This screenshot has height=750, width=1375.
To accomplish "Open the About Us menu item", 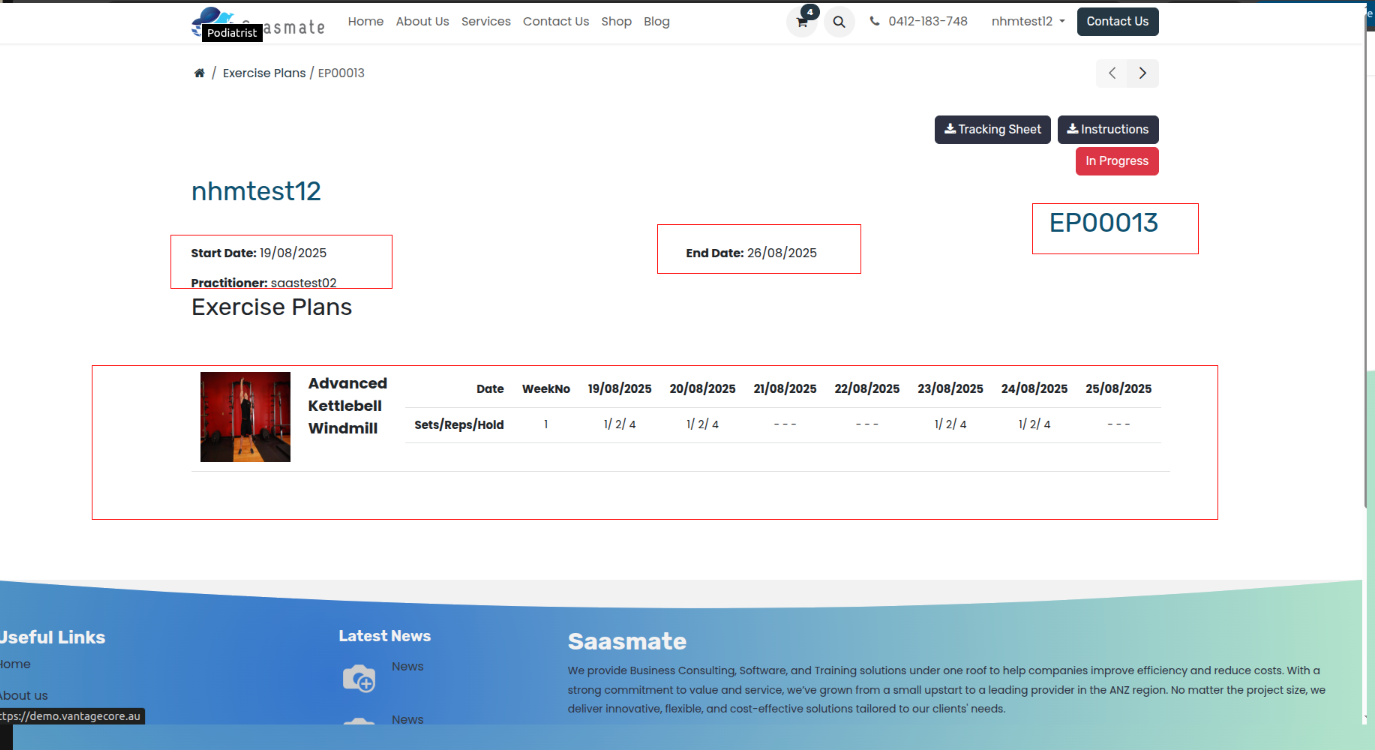I will click(422, 21).
